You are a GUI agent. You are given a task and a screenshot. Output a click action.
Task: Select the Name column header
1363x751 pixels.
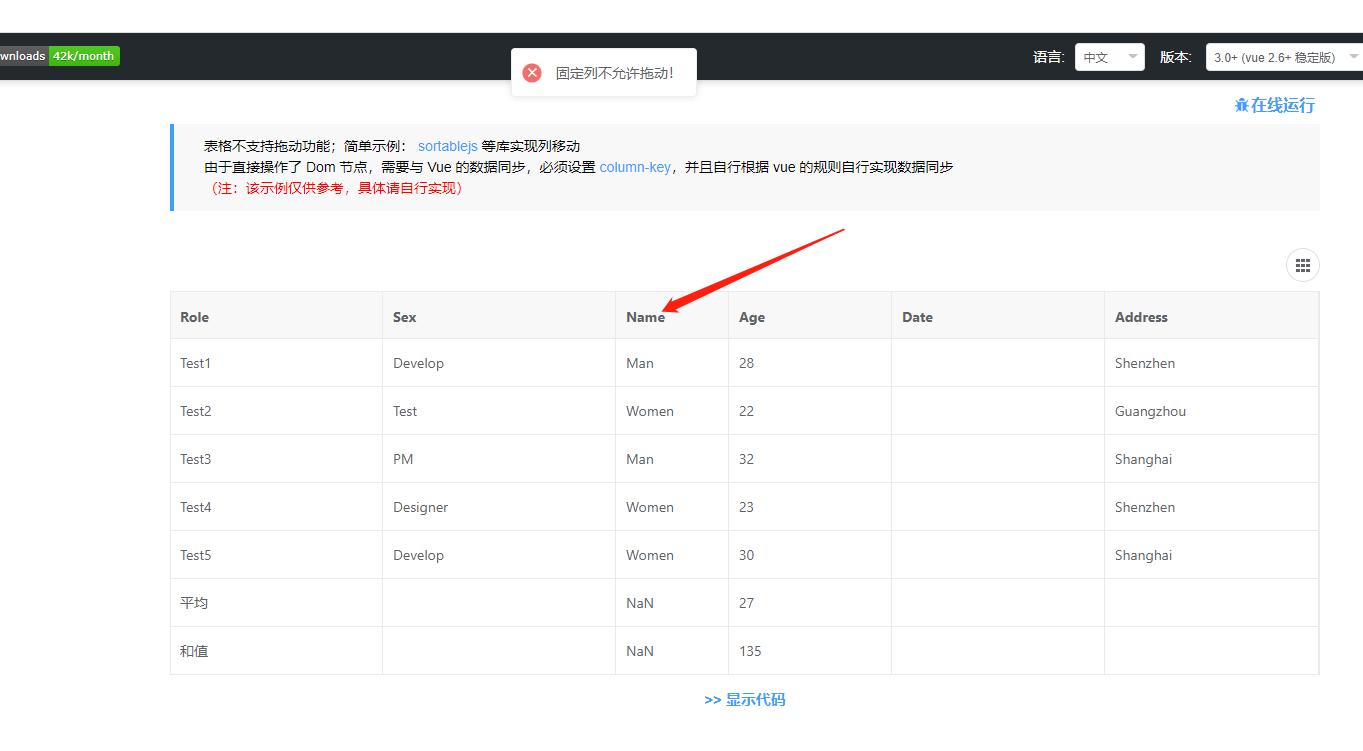(672, 316)
